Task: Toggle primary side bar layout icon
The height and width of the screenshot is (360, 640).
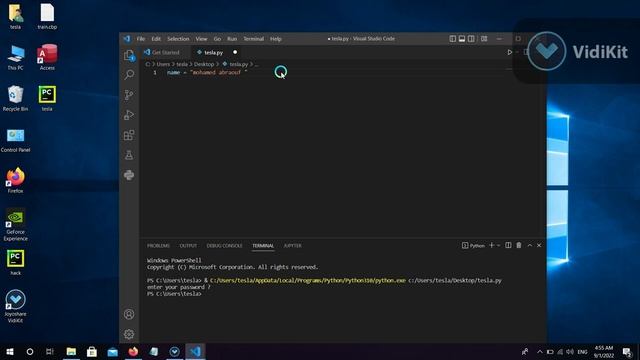Action: 453,39
